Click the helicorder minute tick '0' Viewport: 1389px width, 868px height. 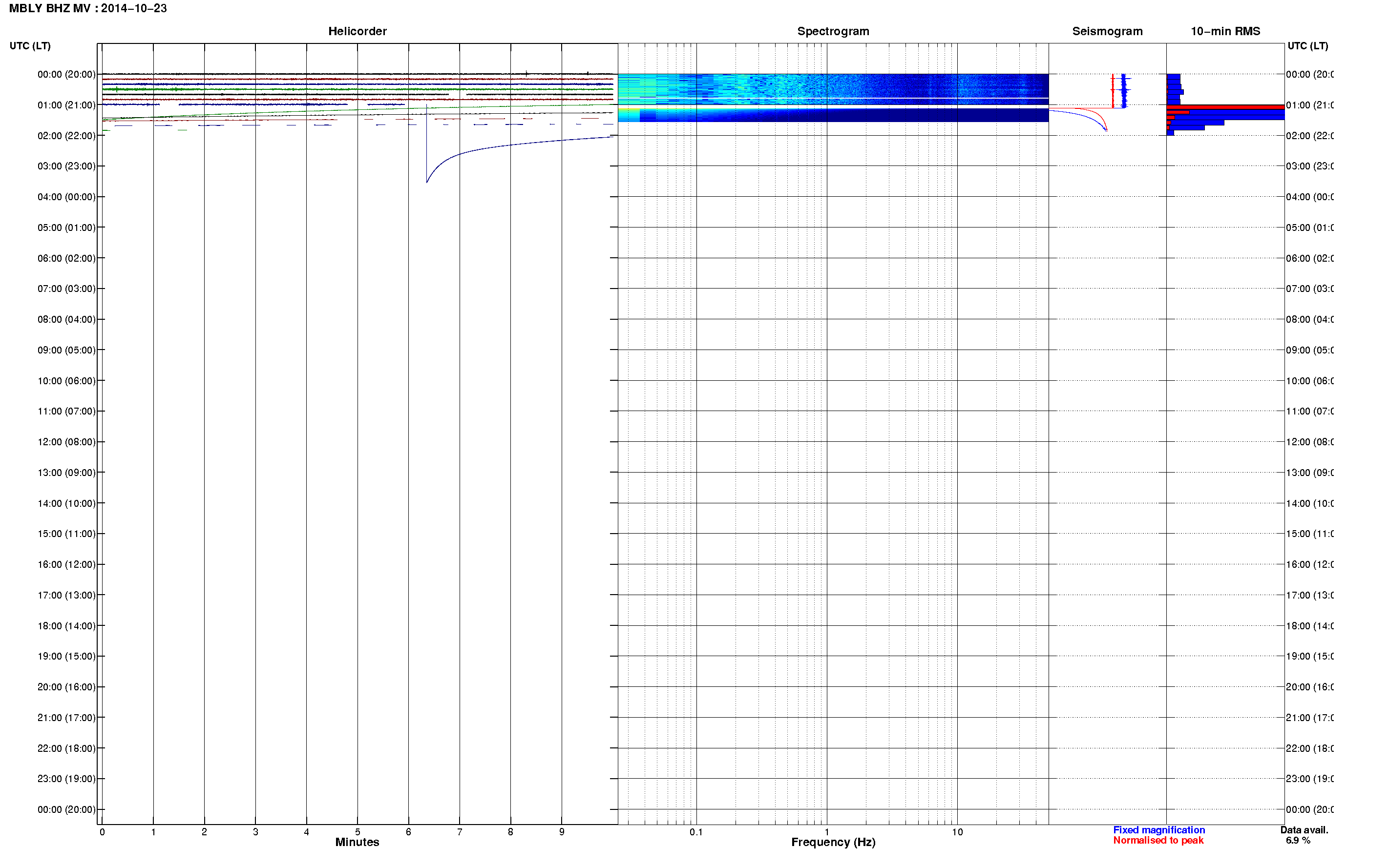point(102,832)
